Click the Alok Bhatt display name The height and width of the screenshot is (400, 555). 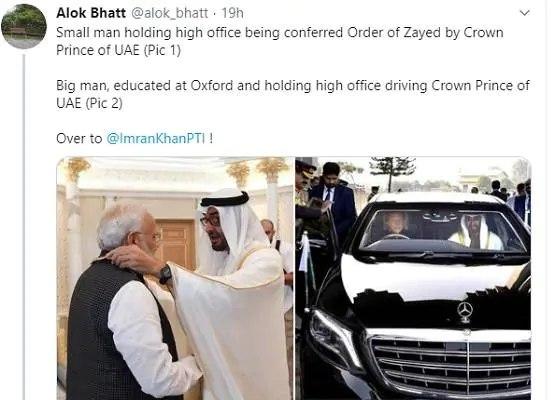[x=91, y=13]
